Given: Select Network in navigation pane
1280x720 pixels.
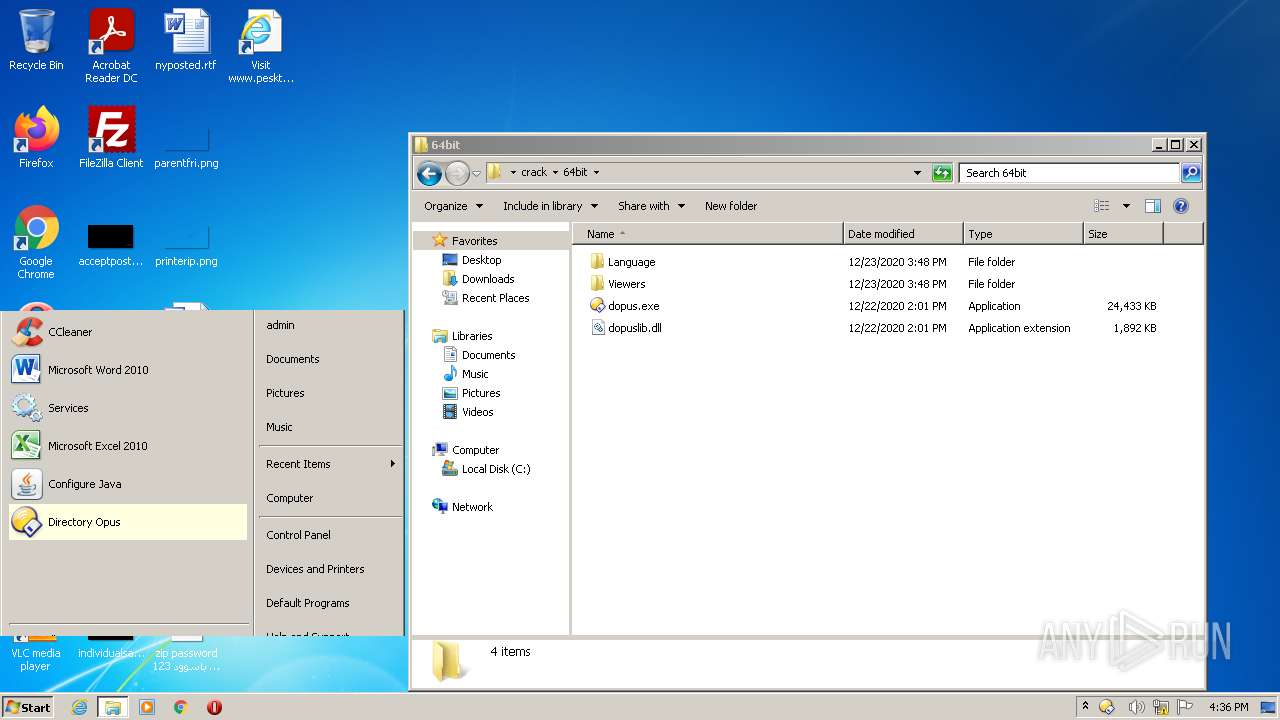Looking at the screenshot, I should (x=462, y=507).
